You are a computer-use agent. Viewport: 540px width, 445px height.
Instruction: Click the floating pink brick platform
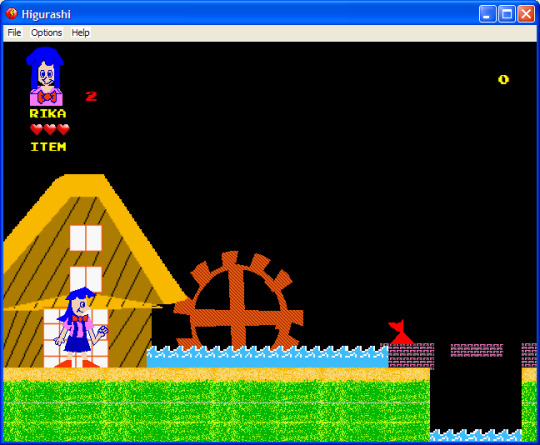[477, 350]
